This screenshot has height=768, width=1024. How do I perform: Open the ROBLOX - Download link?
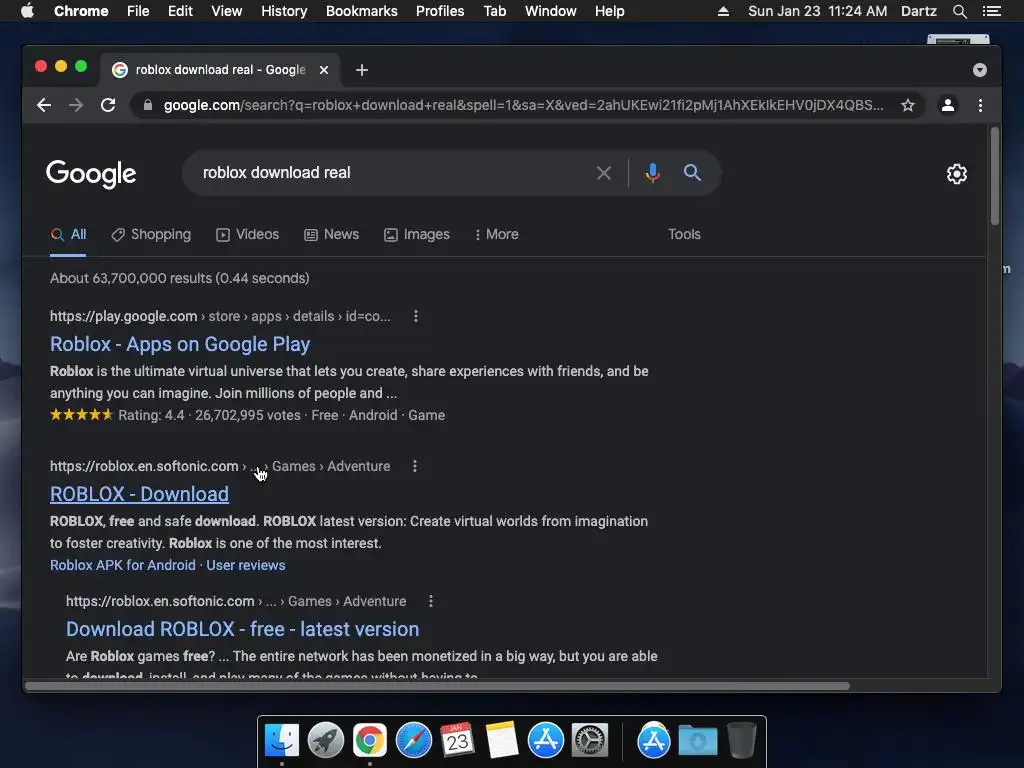pos(139,494)
